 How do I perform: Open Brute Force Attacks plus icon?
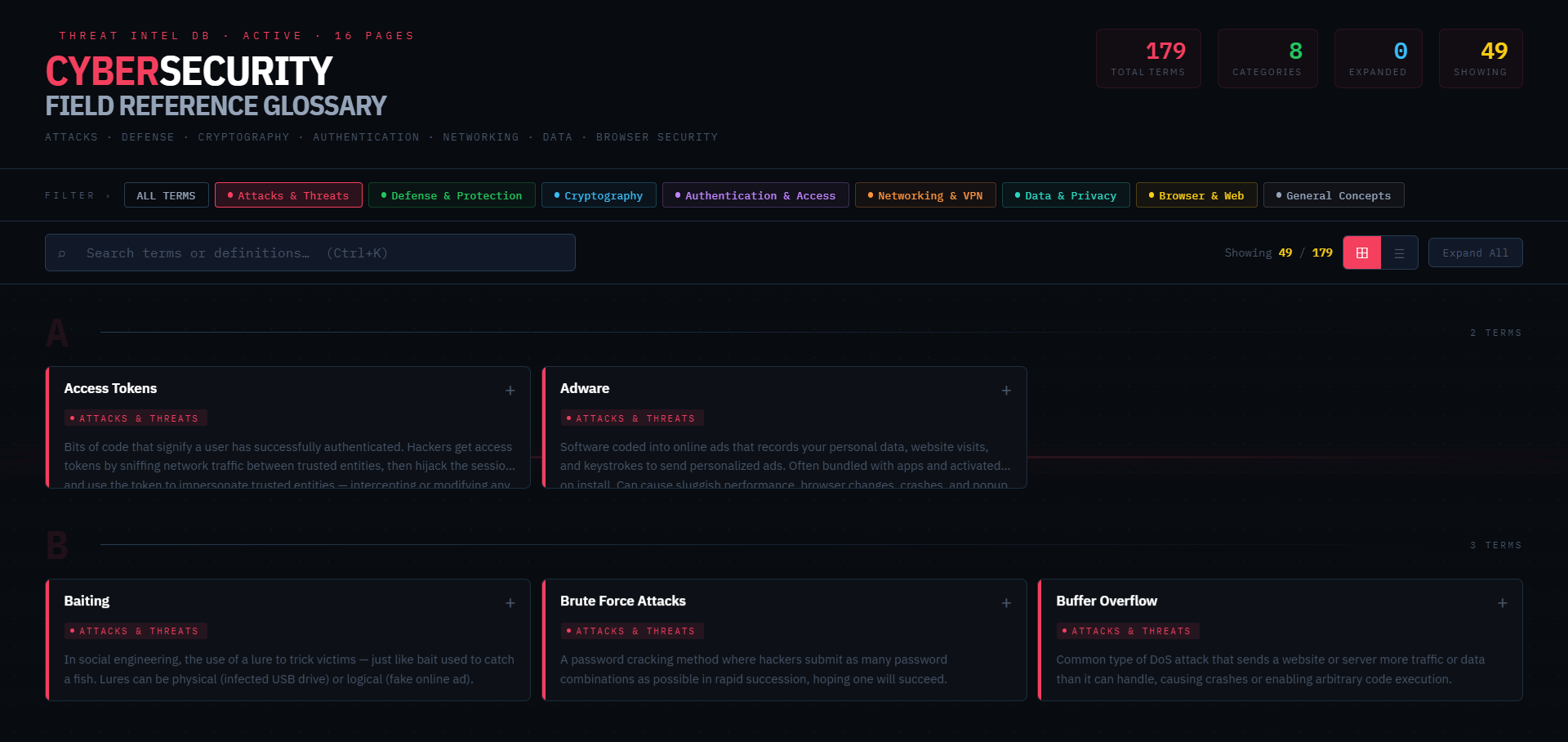point(1006,603)
